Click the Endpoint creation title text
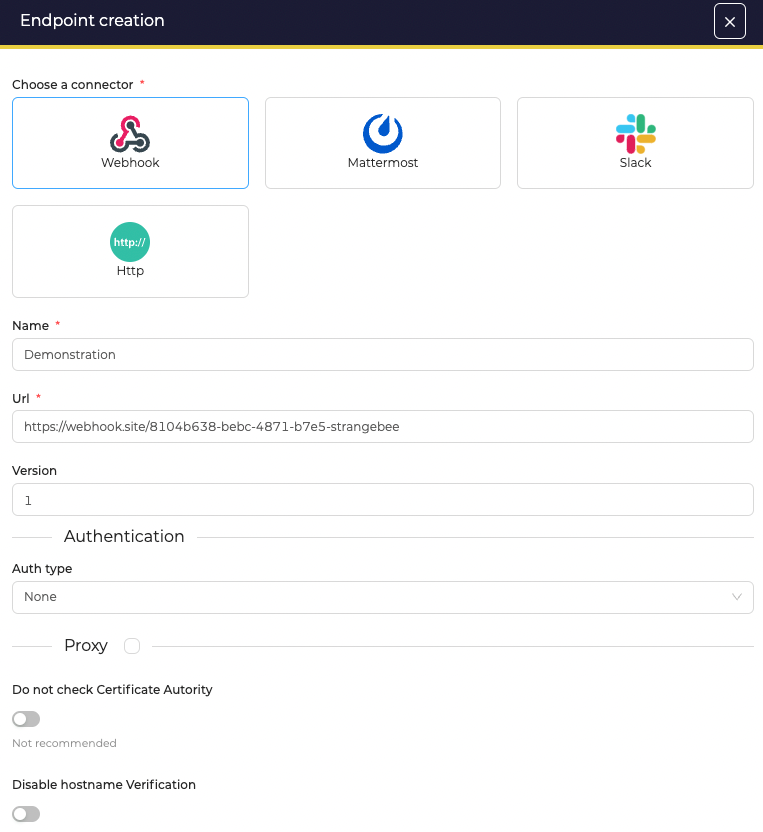The image size is (763, 832). (x=92, y=21)
